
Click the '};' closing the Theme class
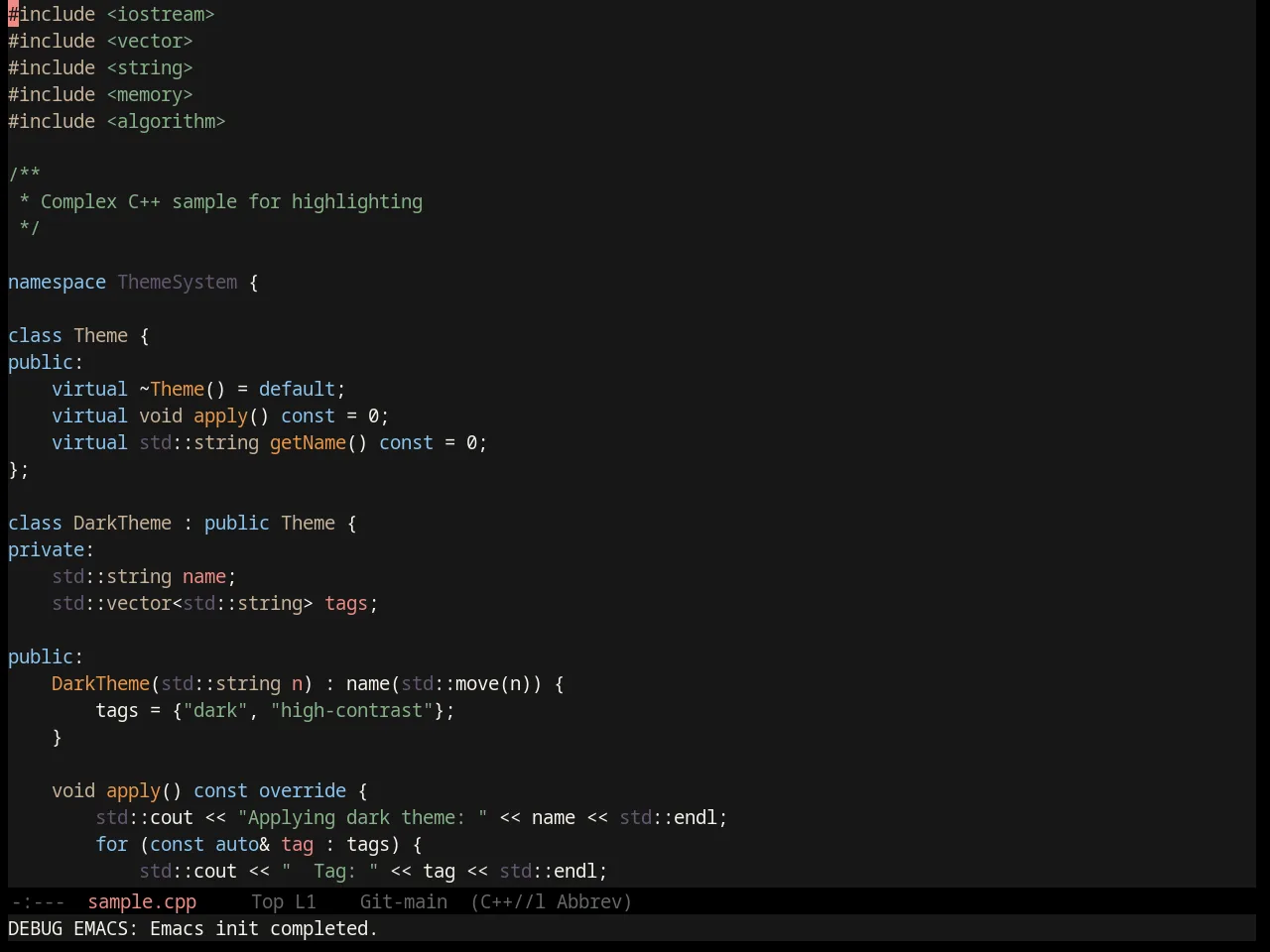(x=19, y=469)
